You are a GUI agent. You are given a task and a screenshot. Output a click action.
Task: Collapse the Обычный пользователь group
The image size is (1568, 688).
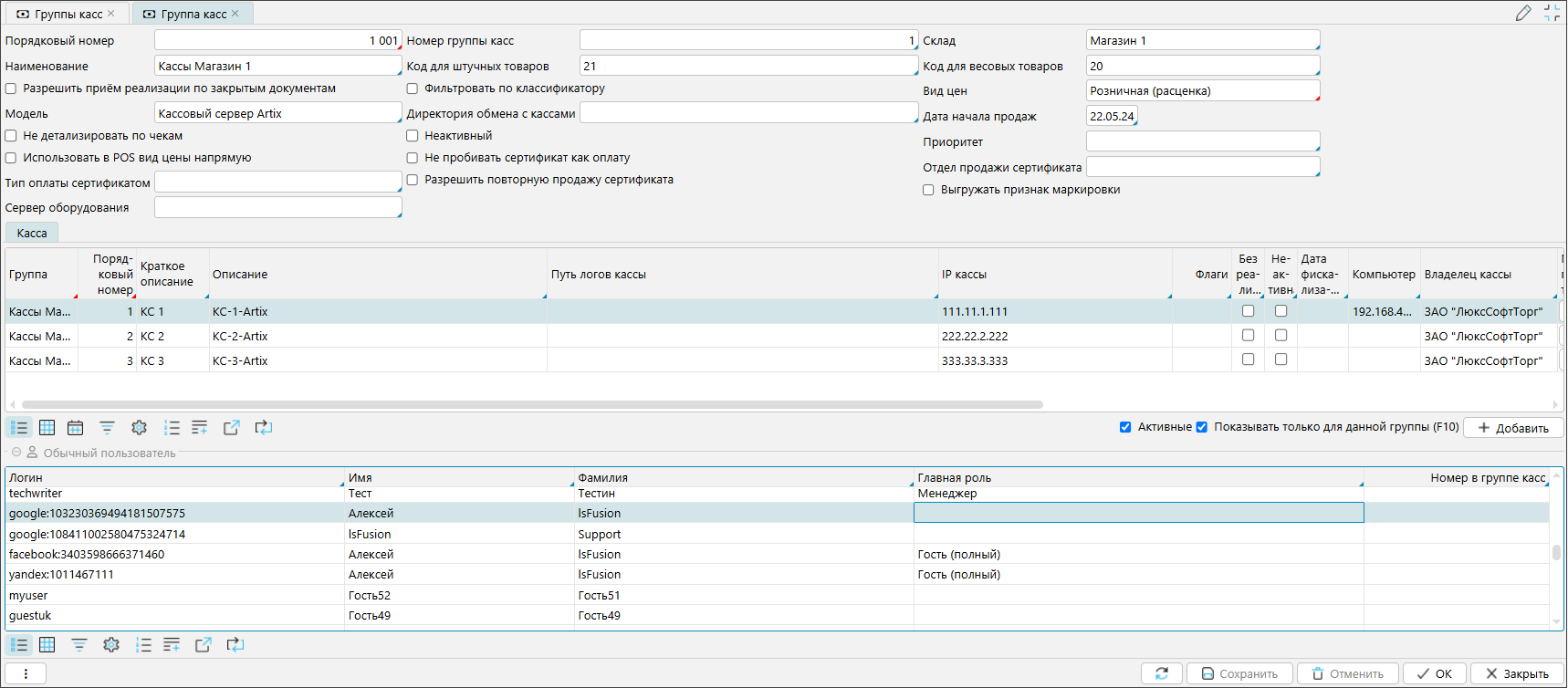(16, 453)
